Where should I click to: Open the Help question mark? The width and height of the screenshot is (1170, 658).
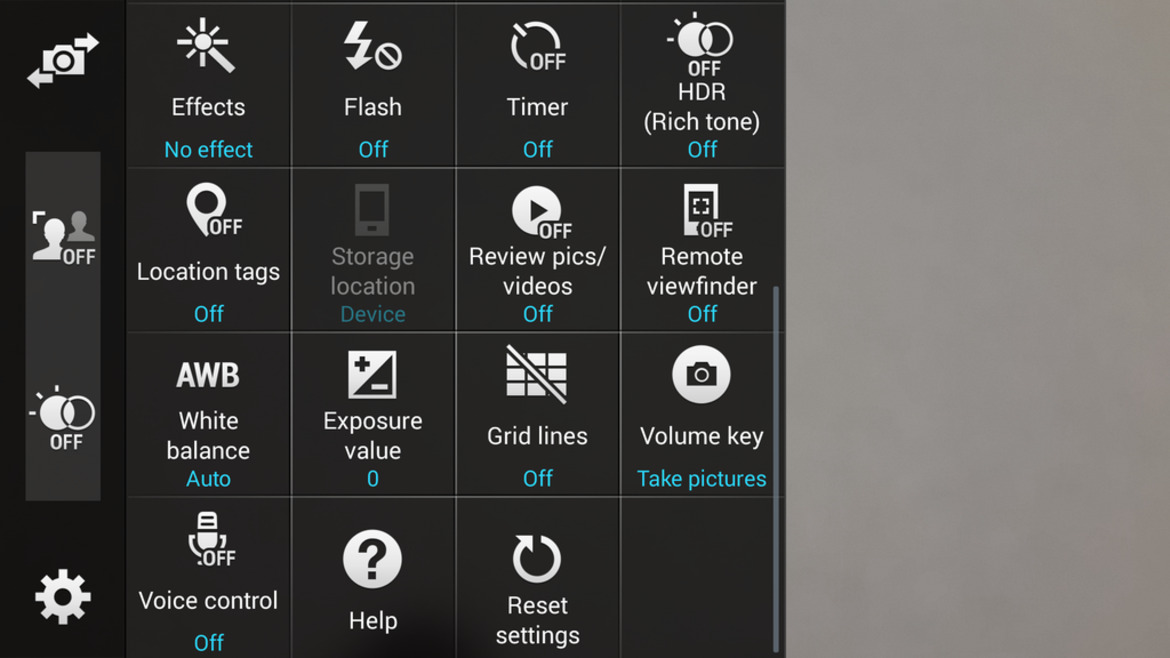click(x=373, y=578)
